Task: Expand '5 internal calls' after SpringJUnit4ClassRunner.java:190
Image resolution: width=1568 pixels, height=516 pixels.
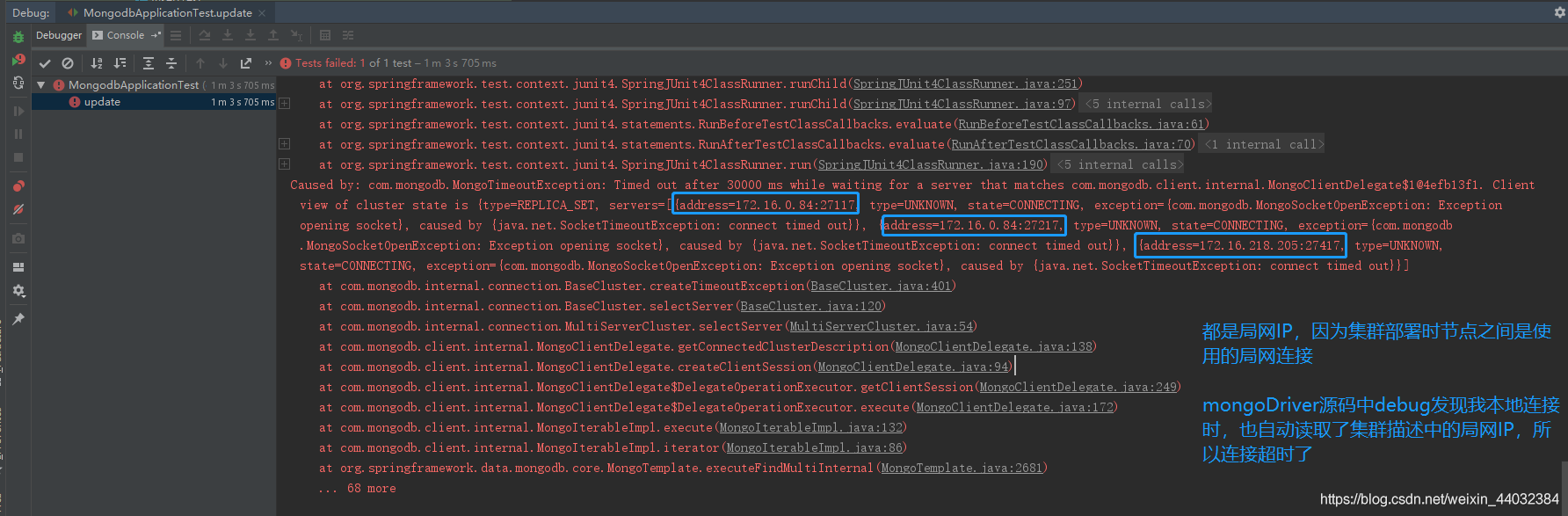Action: tap(1119, 164)
